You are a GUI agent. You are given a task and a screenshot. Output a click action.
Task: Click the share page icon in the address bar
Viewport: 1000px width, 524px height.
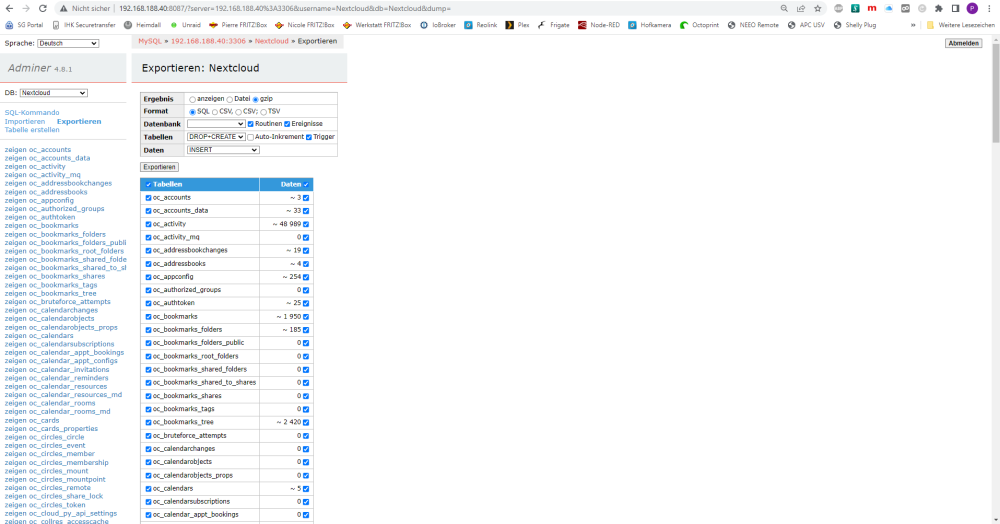coord(801,8)
